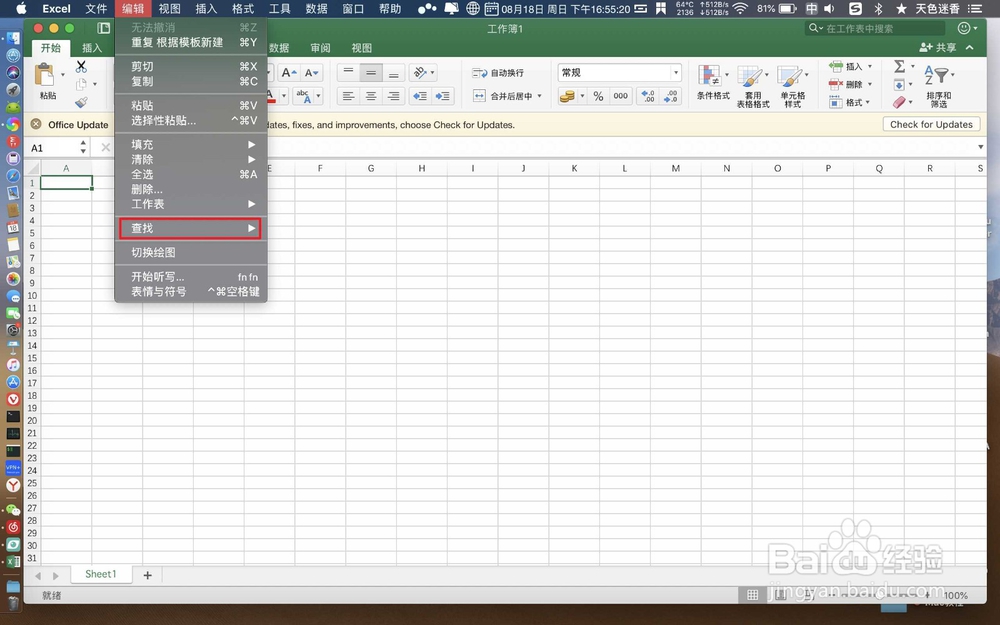Image resolution: width=1000 pixels, height=625 pixels.
Task: Click the Format as Table (套用表格格式) icon
Action: coord(749,76)
